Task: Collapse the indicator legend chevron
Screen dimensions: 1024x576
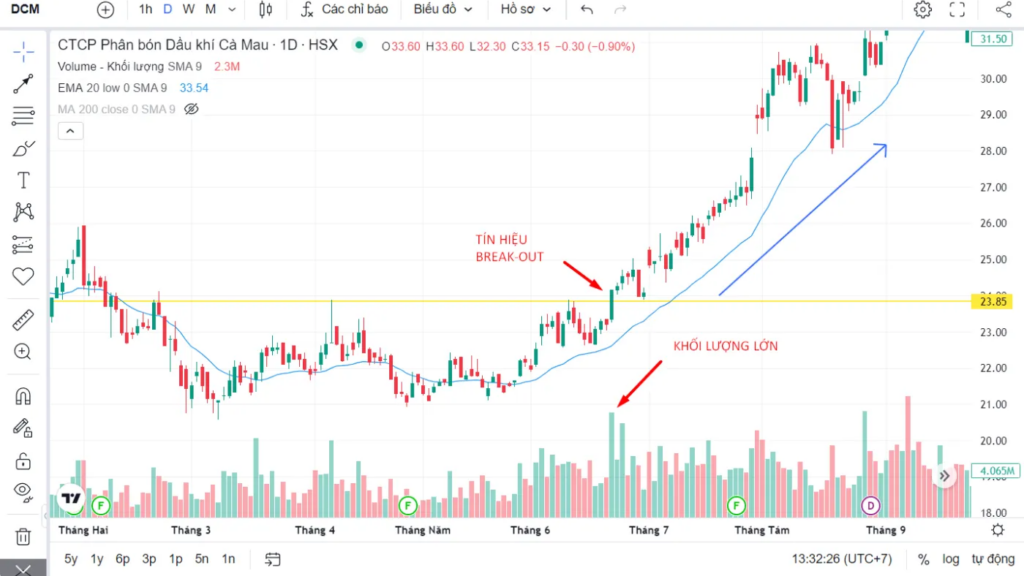Action: [x=69, y=131]
